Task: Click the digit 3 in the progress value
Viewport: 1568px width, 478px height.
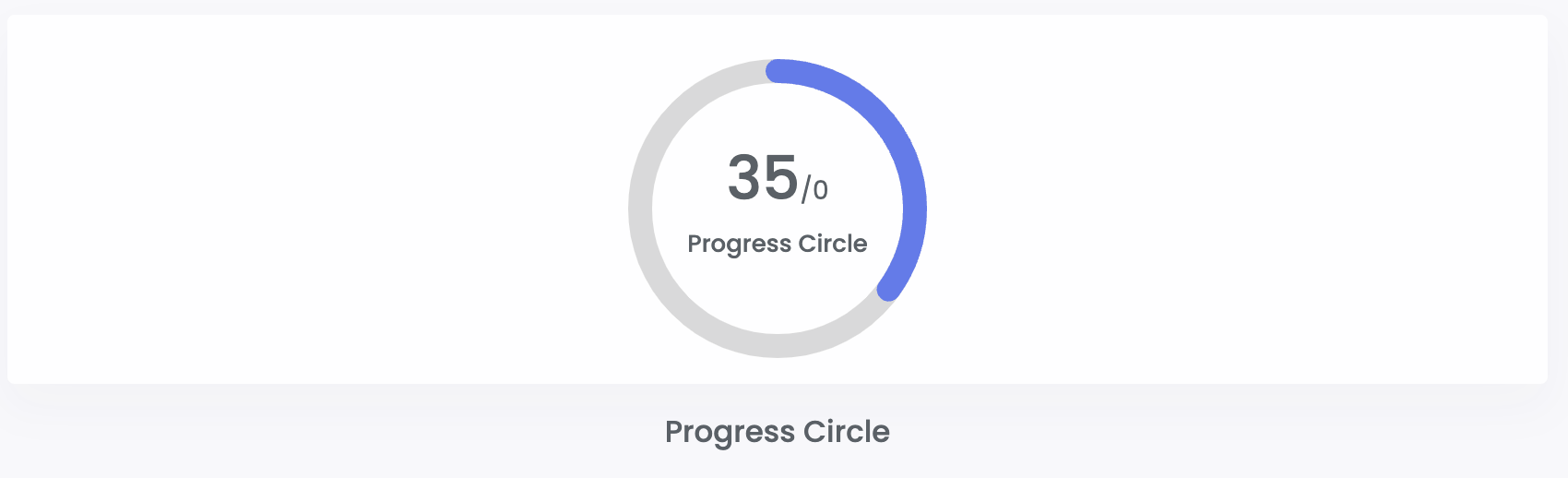Action: point(744,177)
